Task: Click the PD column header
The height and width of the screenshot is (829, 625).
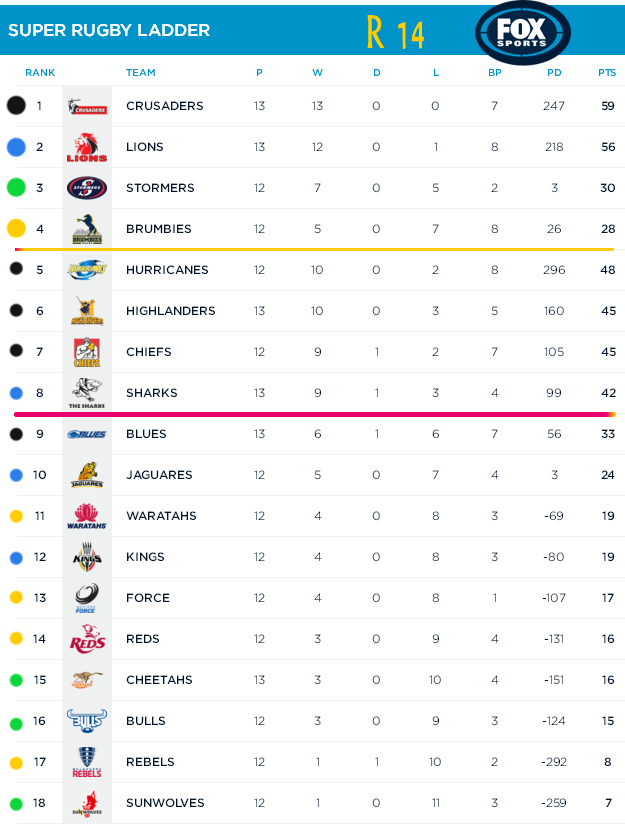Action: [x=555, y=72]
